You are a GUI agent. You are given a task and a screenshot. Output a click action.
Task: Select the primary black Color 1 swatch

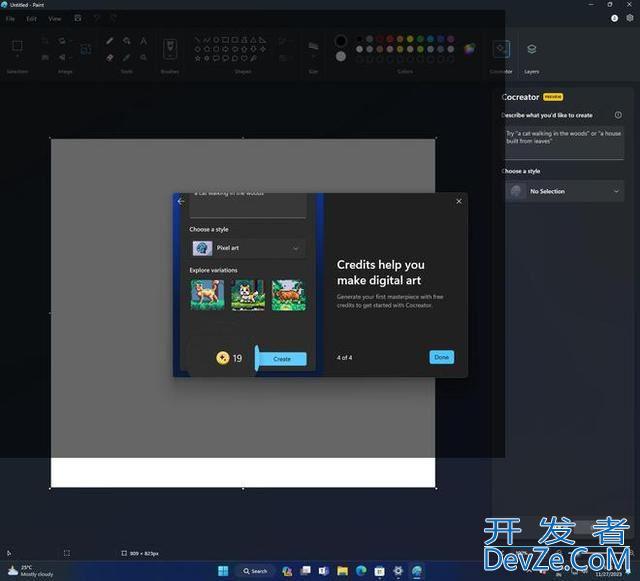(x=340, y=41)
